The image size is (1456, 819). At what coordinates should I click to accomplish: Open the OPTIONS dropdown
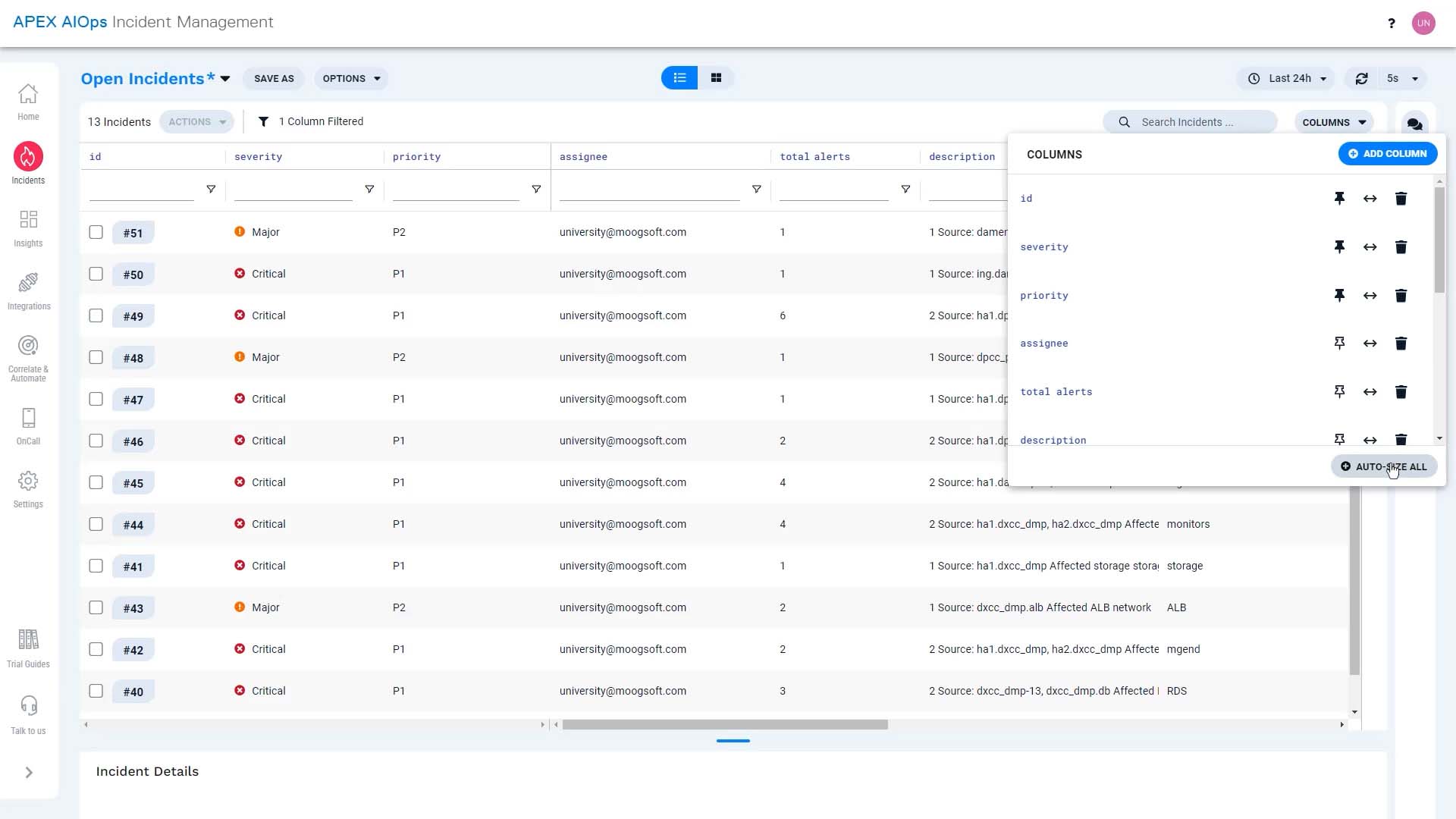pyautogui.click(x=351, y=79)
